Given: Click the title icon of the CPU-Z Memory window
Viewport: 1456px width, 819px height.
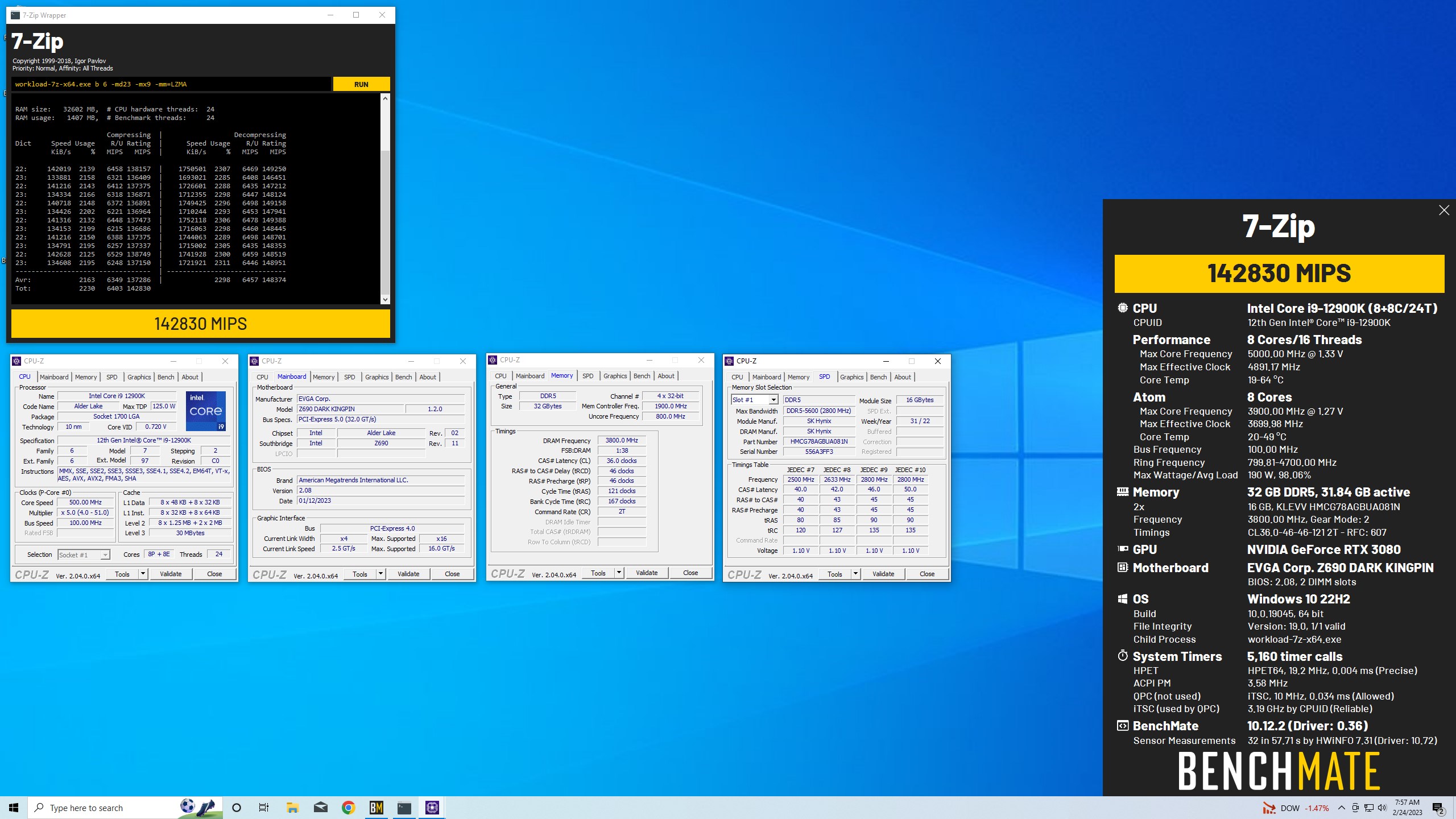Looking at the screenshot, I should [493, 360].
